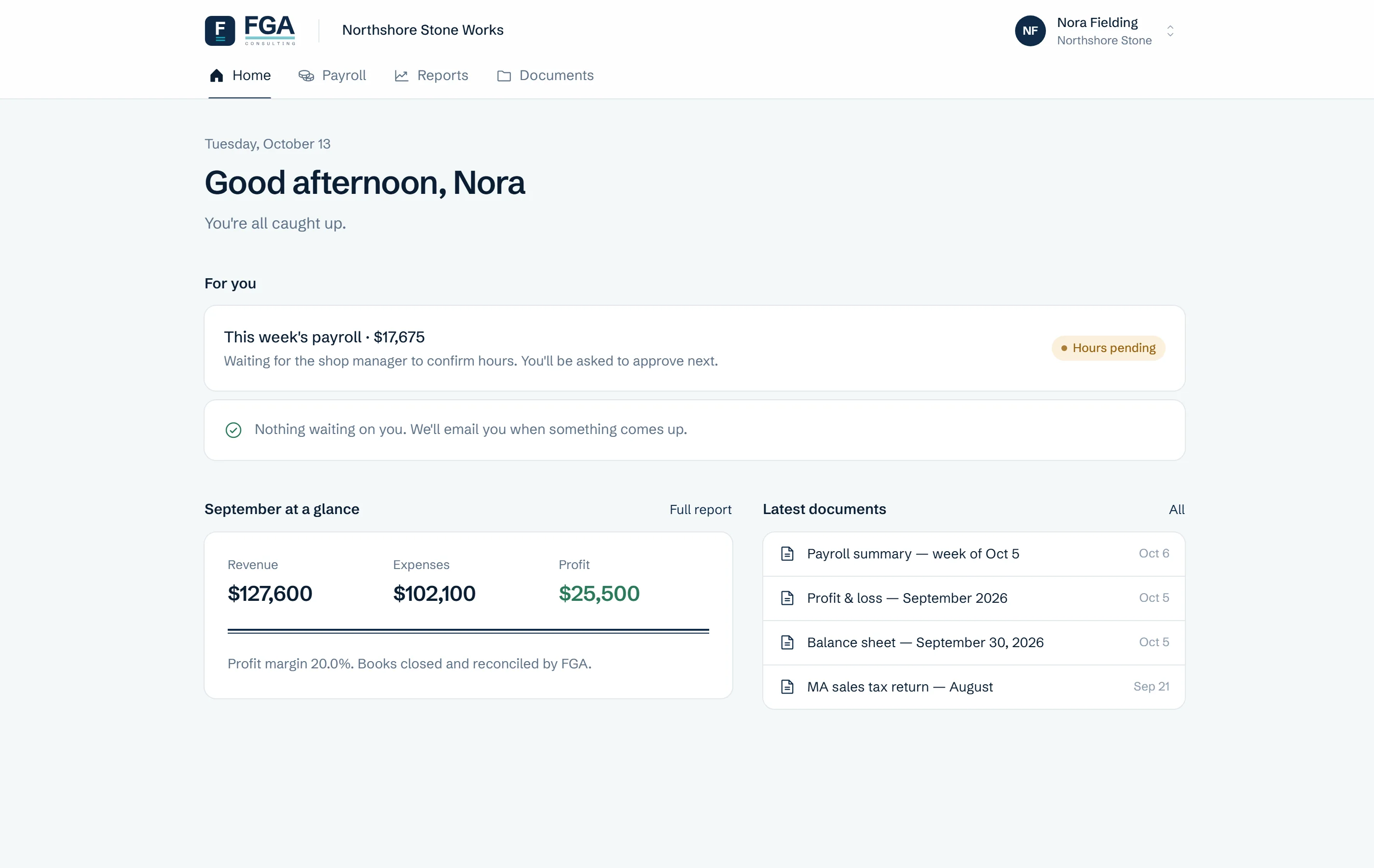Switch to the Home tab
1374x868 pixels.
tap(240, 76)
